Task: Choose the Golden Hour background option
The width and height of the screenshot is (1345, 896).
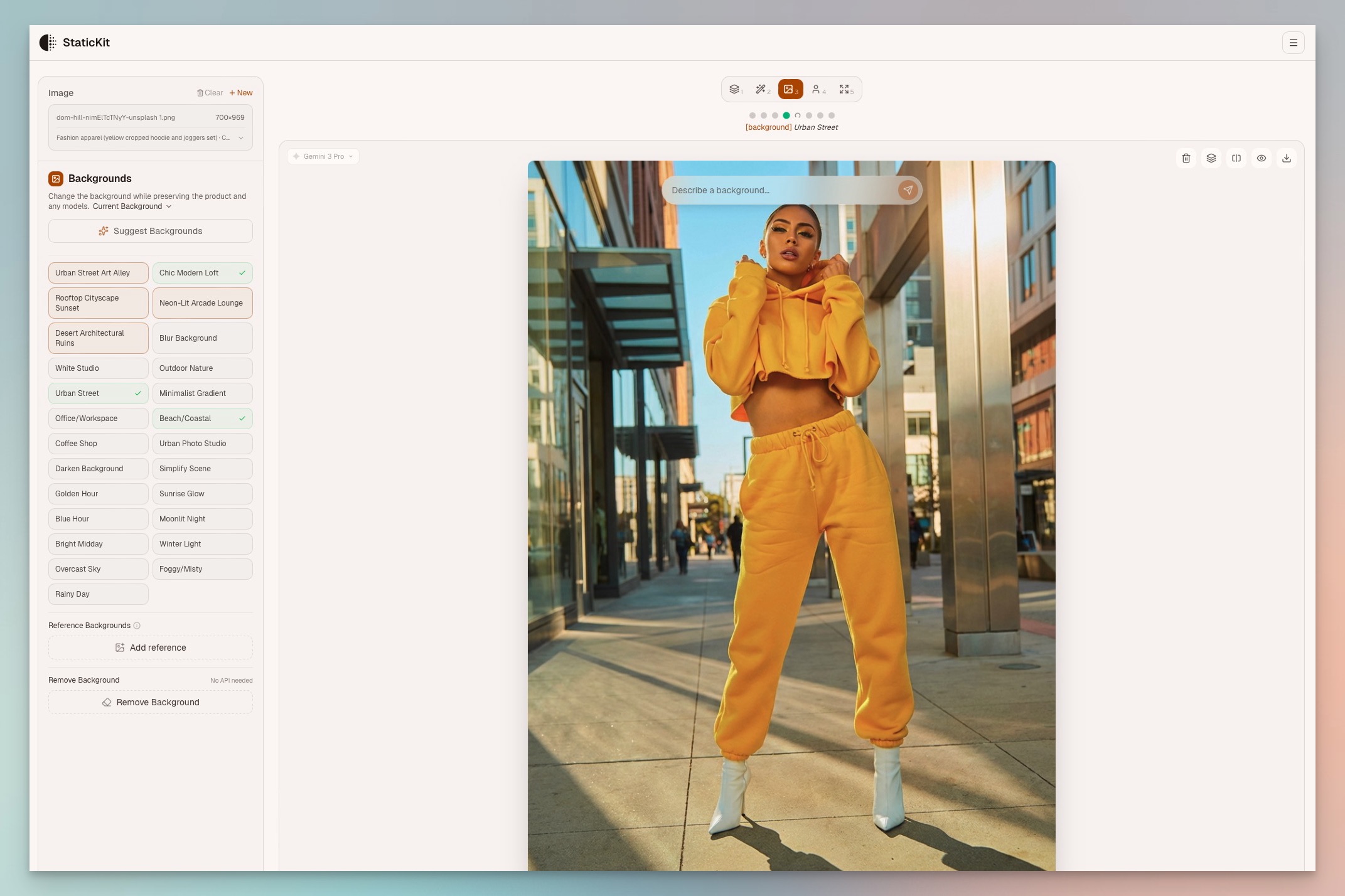Action: point(98,494)
